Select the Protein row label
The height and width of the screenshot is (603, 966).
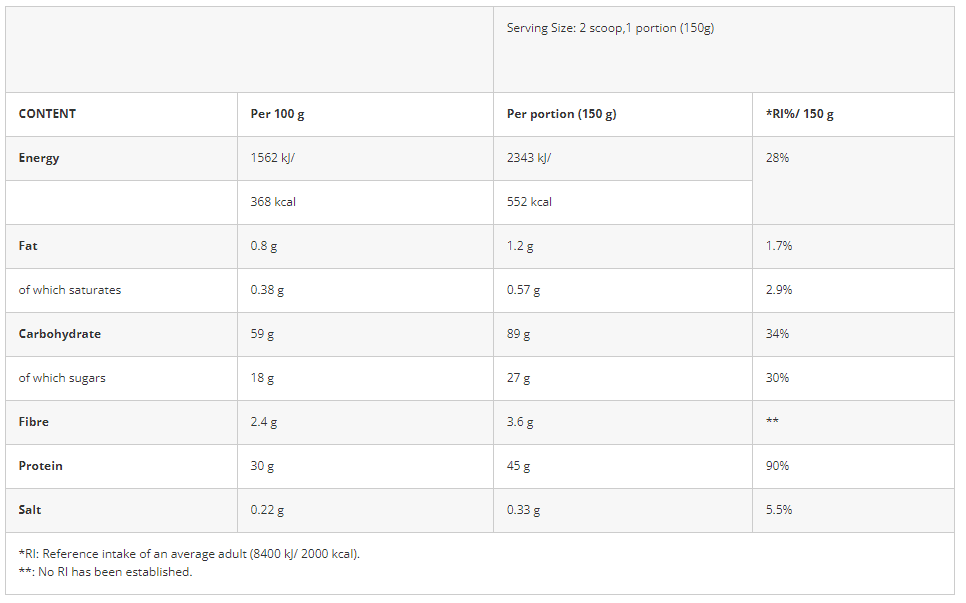point(40,466)
